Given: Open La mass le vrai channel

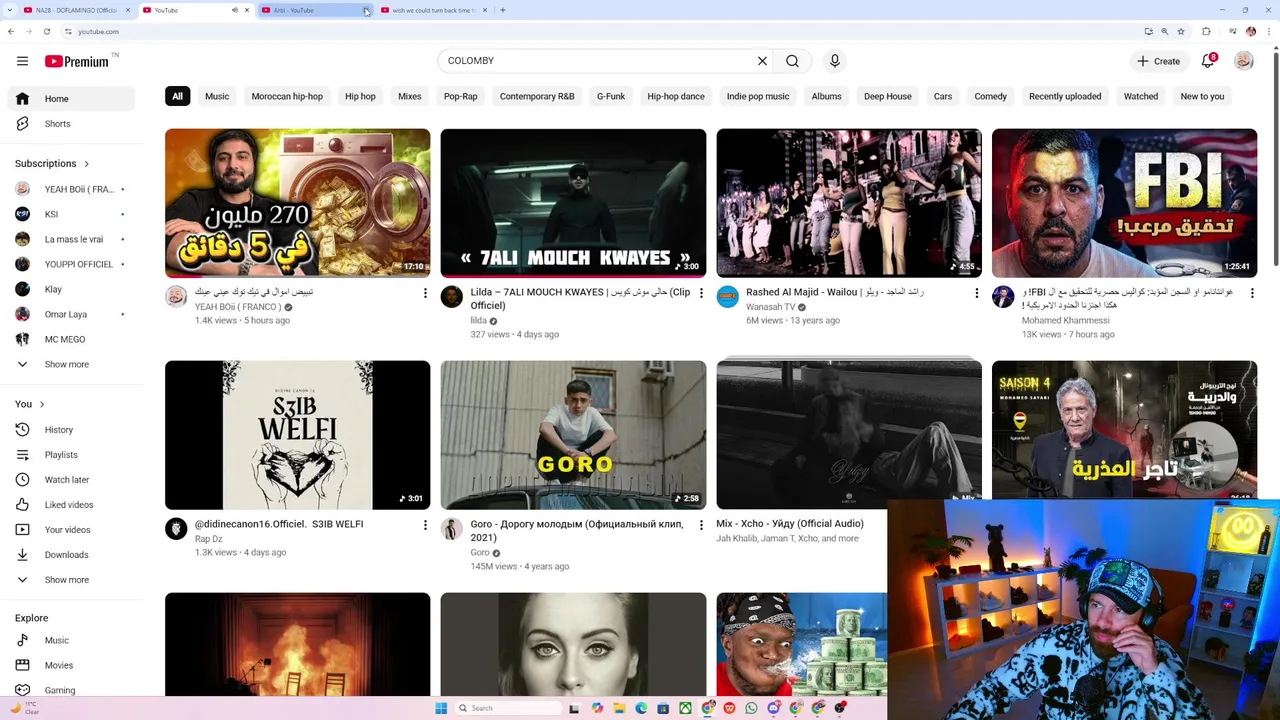Looking at the screenshot, I should pos(71,239).
